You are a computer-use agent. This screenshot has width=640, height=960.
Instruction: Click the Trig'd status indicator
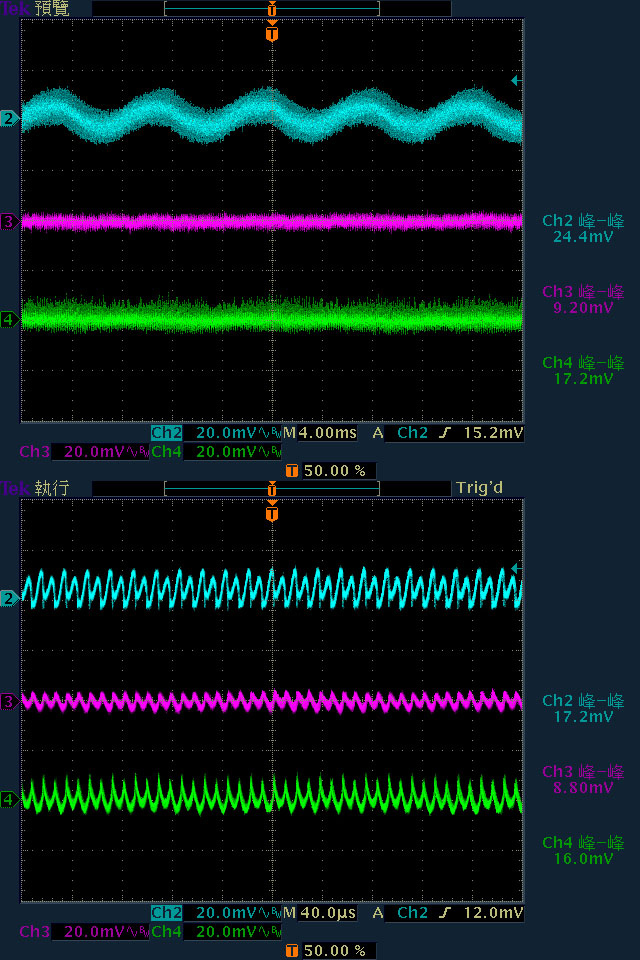click(x=480, y=488)
